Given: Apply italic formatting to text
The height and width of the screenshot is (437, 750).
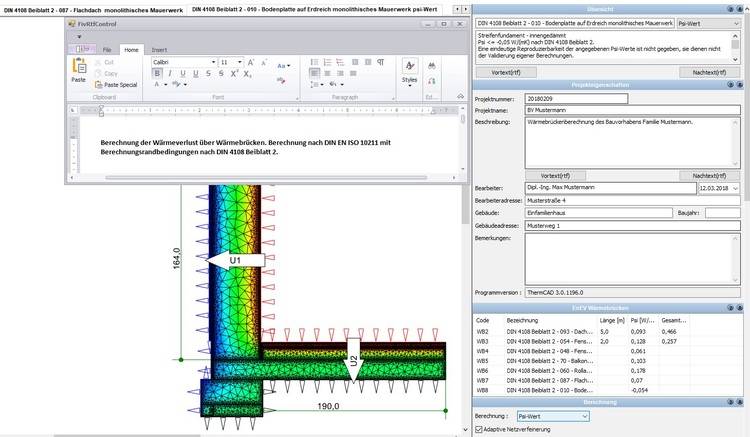Looking at the screenshot, I should click(x=171, y=74).
